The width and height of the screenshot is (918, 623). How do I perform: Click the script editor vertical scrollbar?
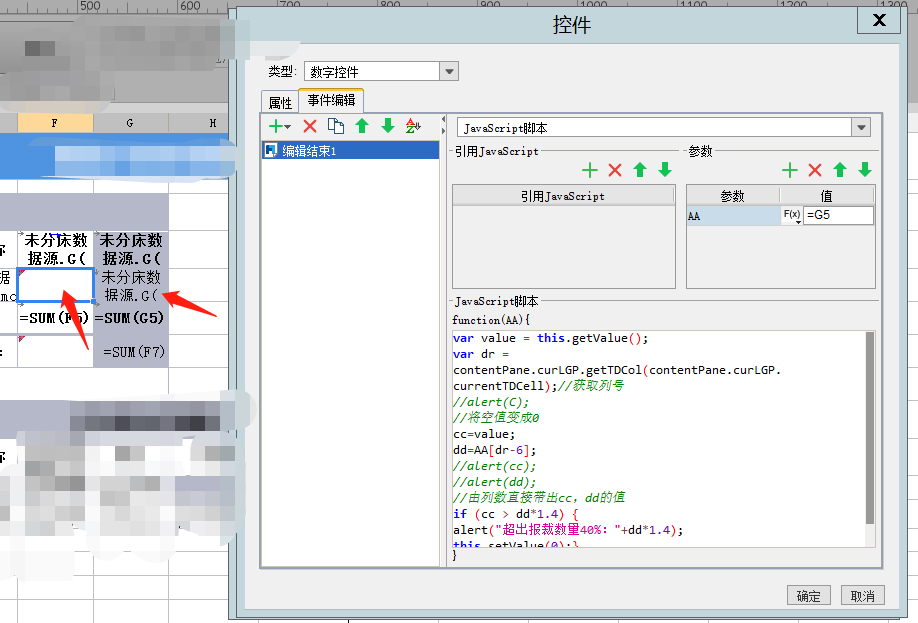pos(870,430)
